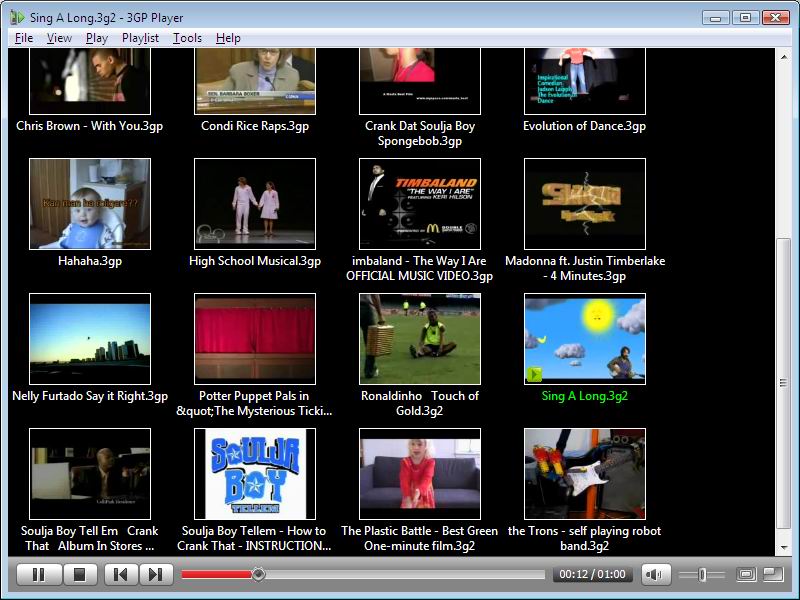Choose the Soulja Boy Tellem logo thumbnail

[x=255, y=474]
